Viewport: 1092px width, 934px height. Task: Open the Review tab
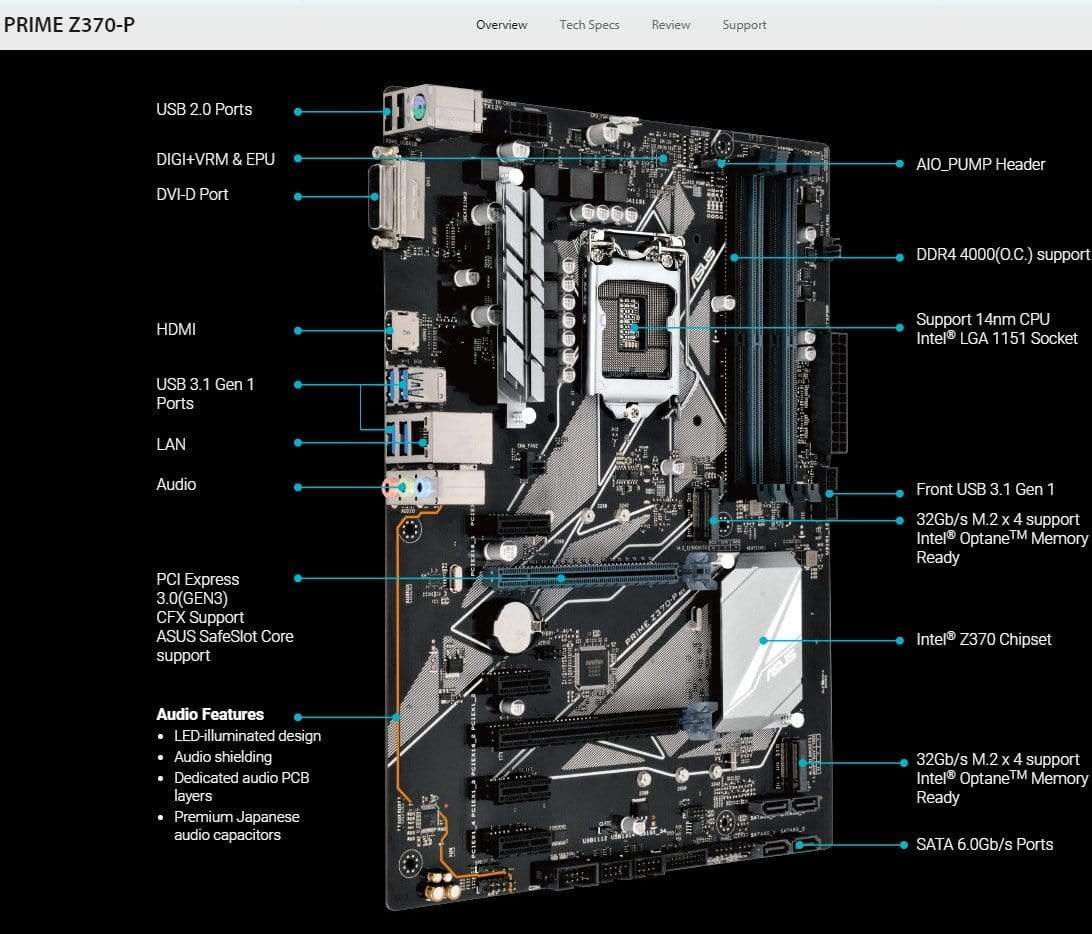point(670,24)
